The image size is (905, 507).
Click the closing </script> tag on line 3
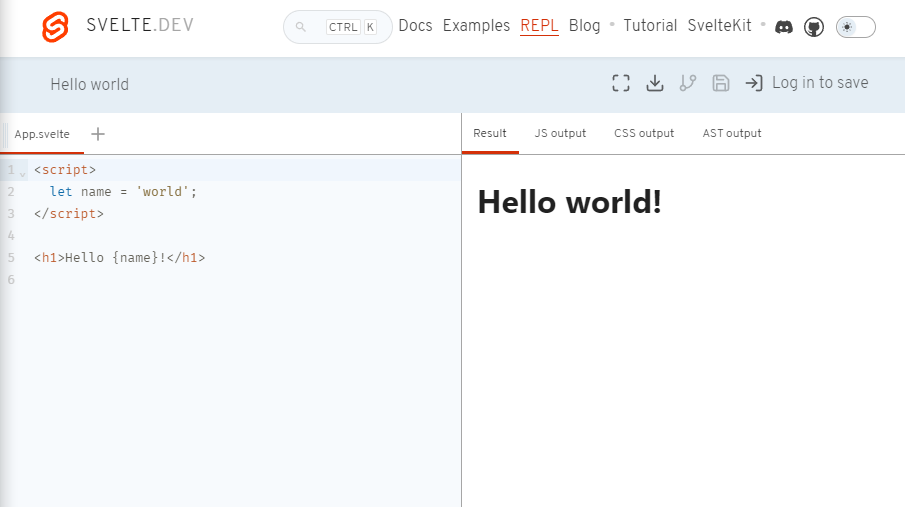coord(69,214)
